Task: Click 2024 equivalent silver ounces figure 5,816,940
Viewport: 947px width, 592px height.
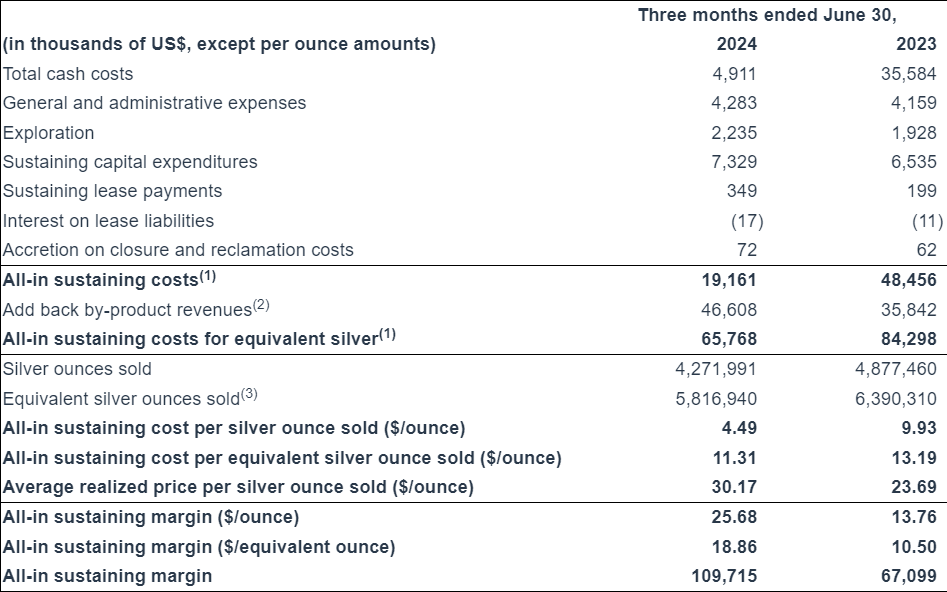Action: 716,399
